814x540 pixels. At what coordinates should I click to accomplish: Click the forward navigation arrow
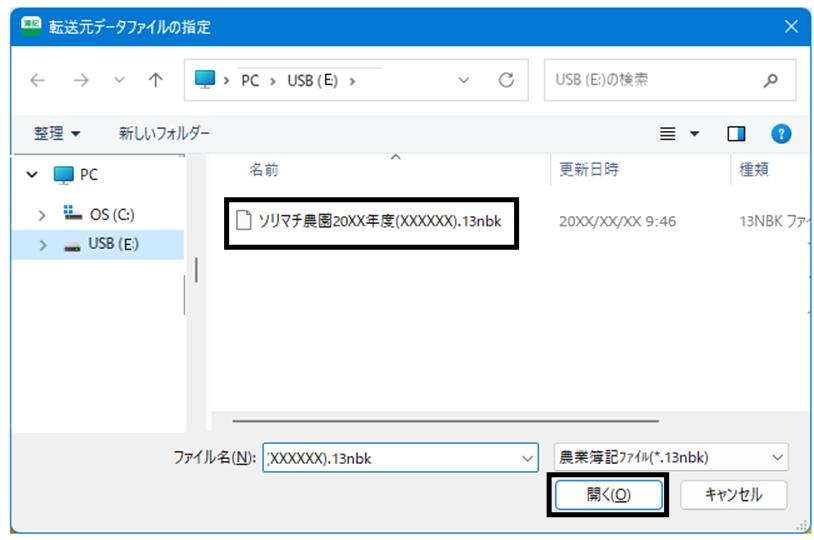(81, 80)
